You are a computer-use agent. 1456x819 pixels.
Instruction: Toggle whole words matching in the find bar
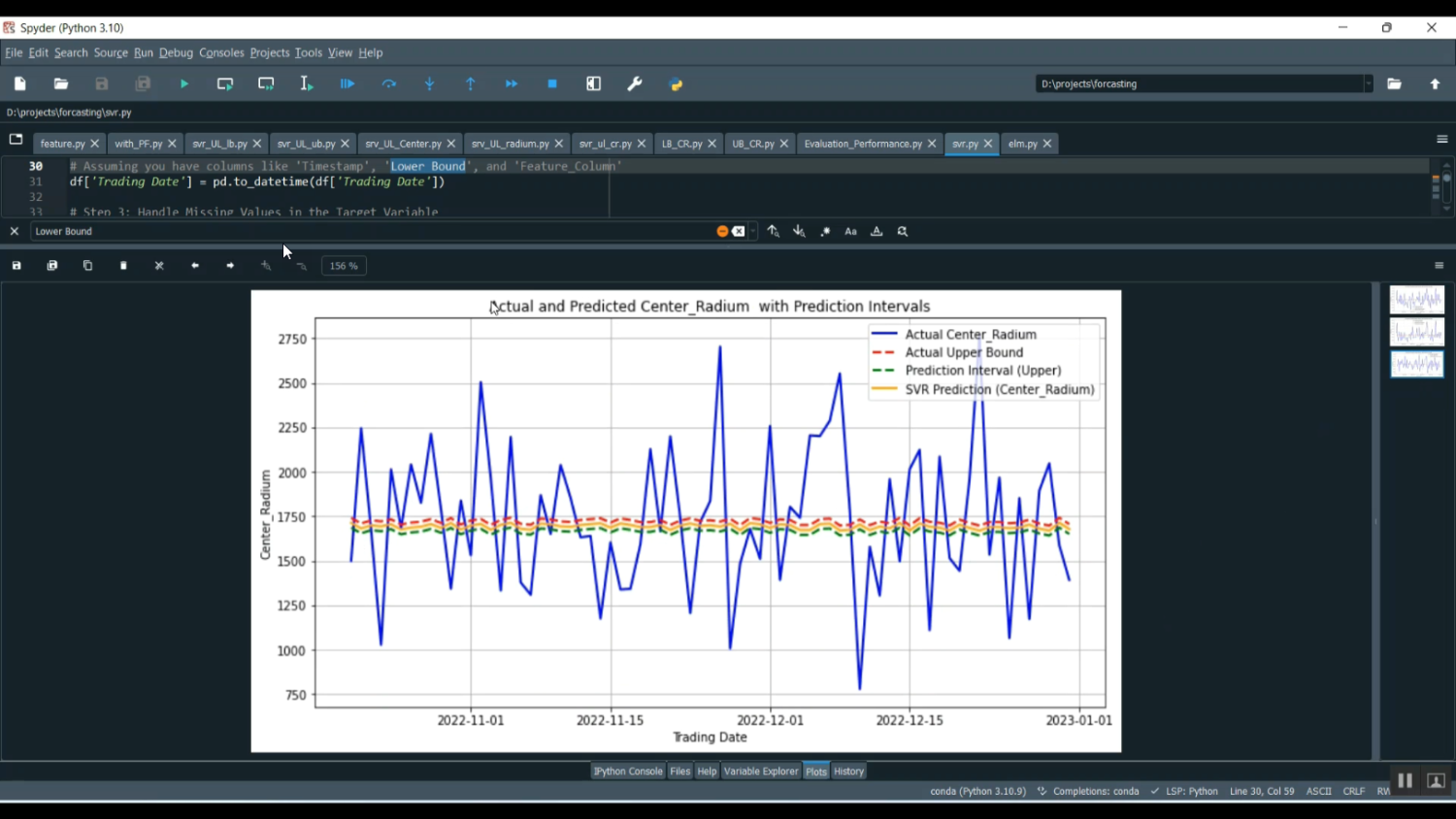coord(877,231)
